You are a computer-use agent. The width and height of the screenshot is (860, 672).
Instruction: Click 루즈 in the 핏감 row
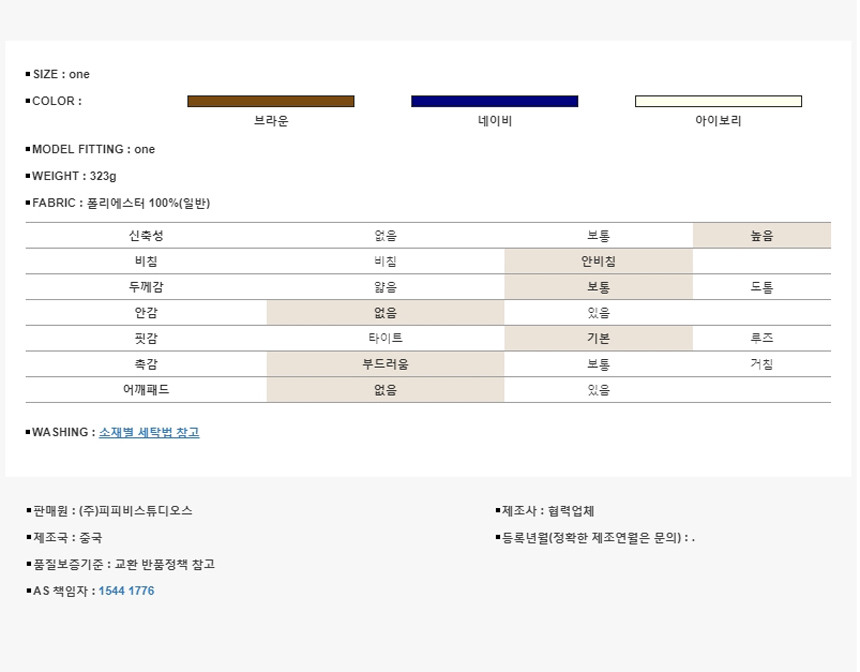[x=761, y=339]
